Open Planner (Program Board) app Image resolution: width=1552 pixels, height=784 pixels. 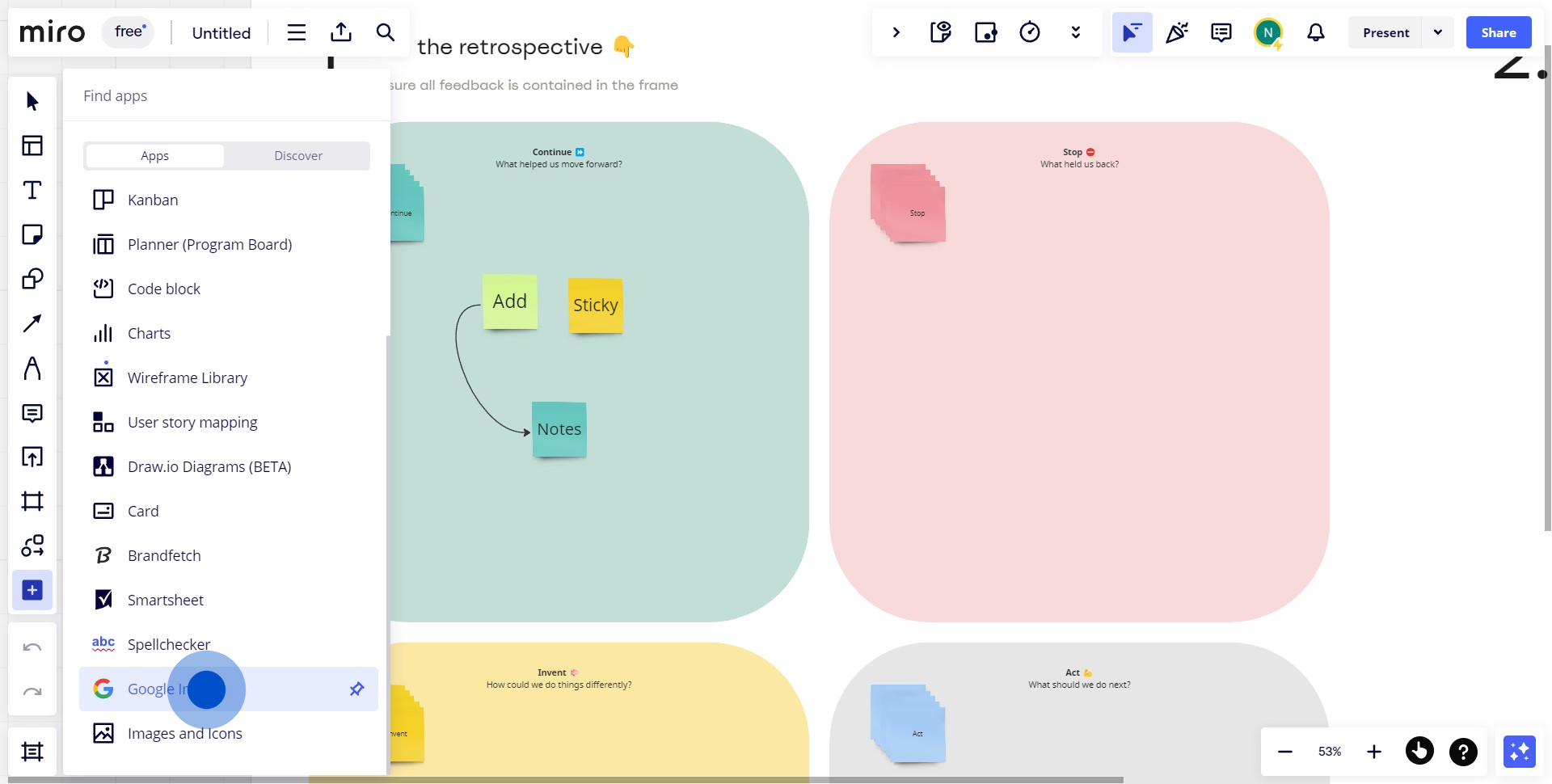tap(229, 244)
